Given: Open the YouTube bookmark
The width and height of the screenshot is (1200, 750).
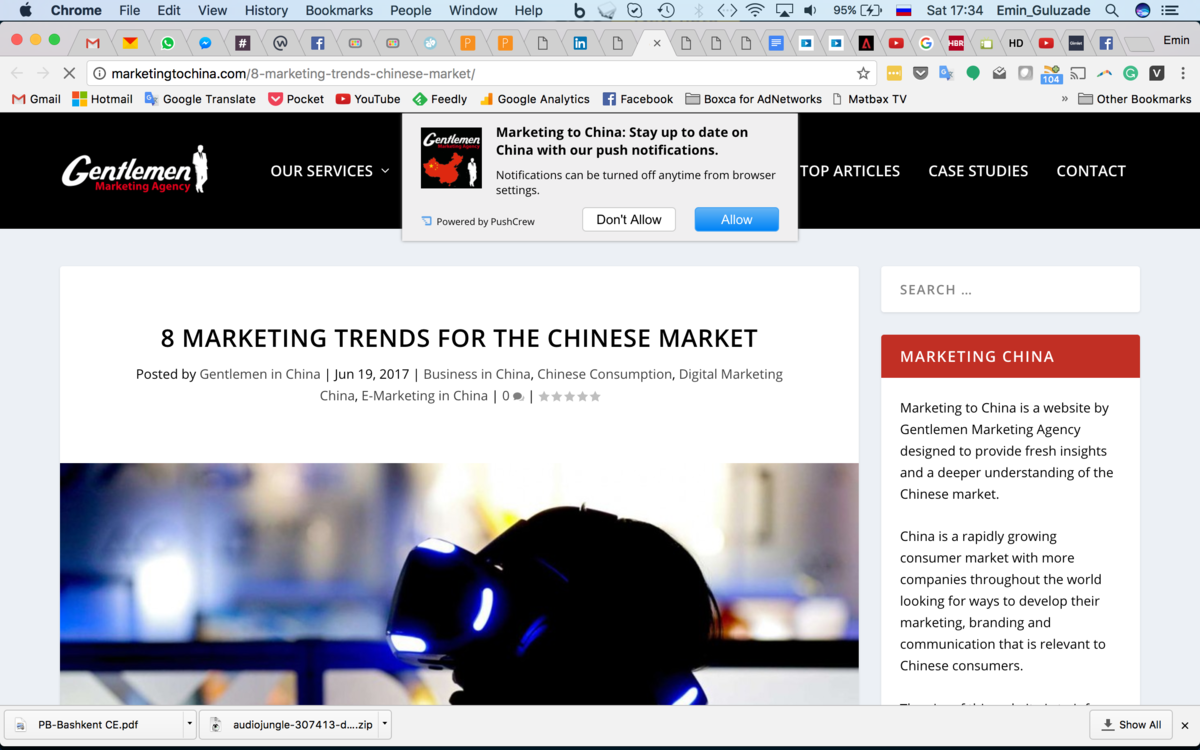Looking at the screenshot, I should click(368, 99).
